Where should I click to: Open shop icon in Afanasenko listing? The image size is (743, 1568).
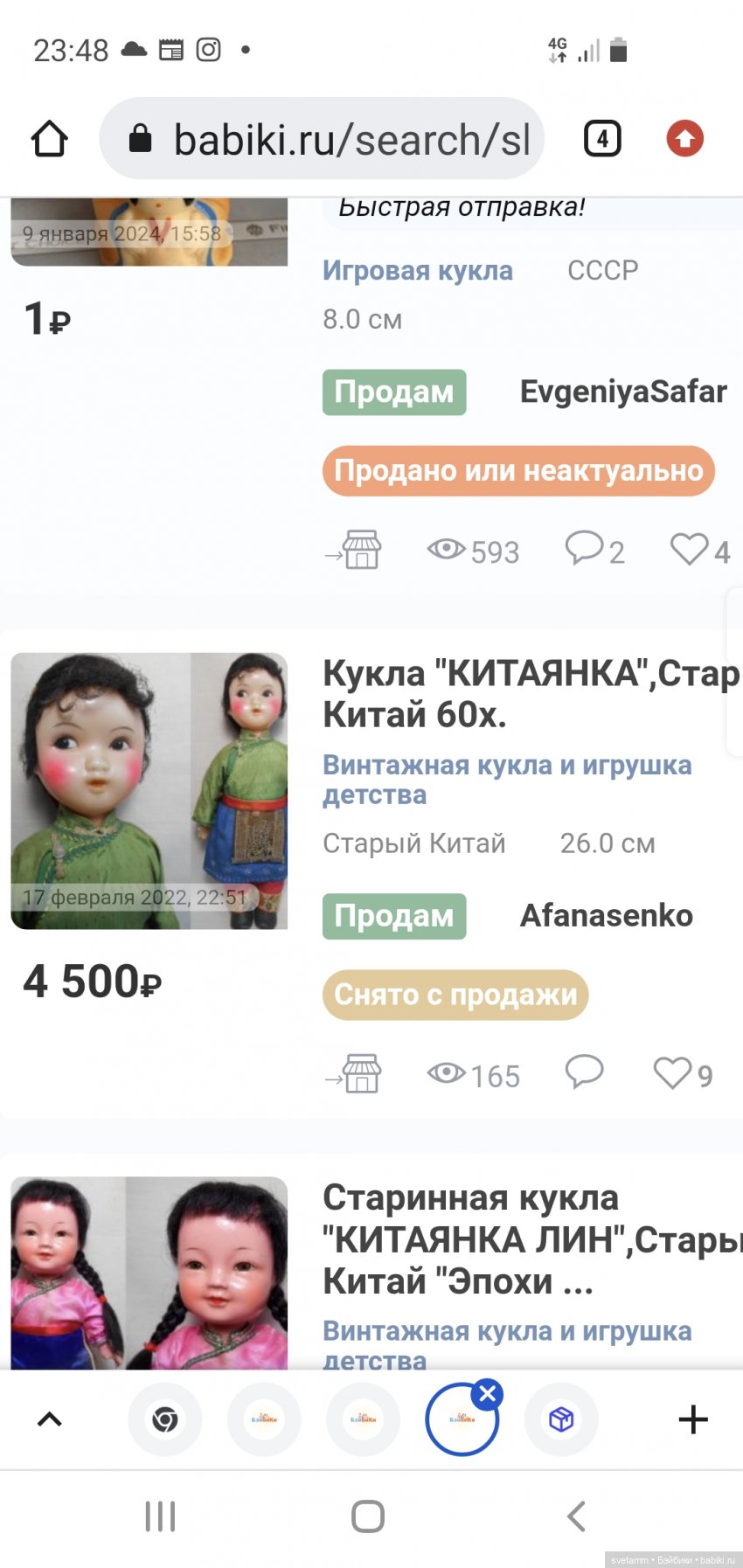tap(353, 1073)
